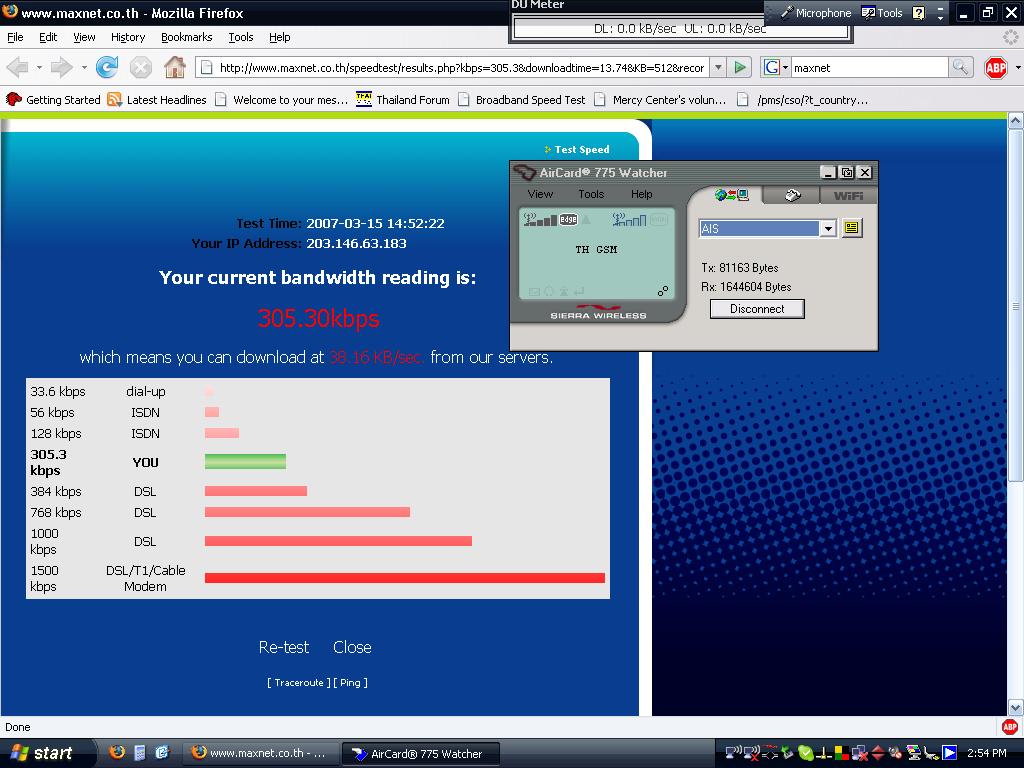Viewport: 1024px width, 768px height.
Task: Launch Internet Explorer quick launch icon
Action: tap(162, 752)
